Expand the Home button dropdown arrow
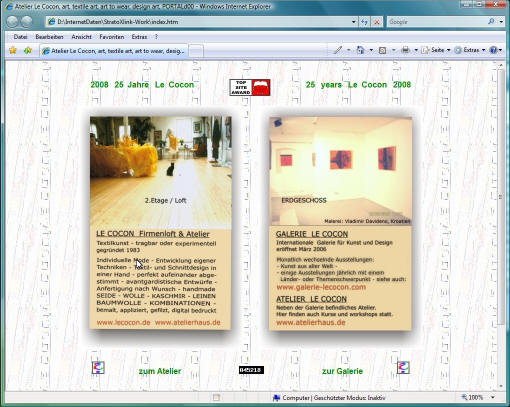 point(371,50)
